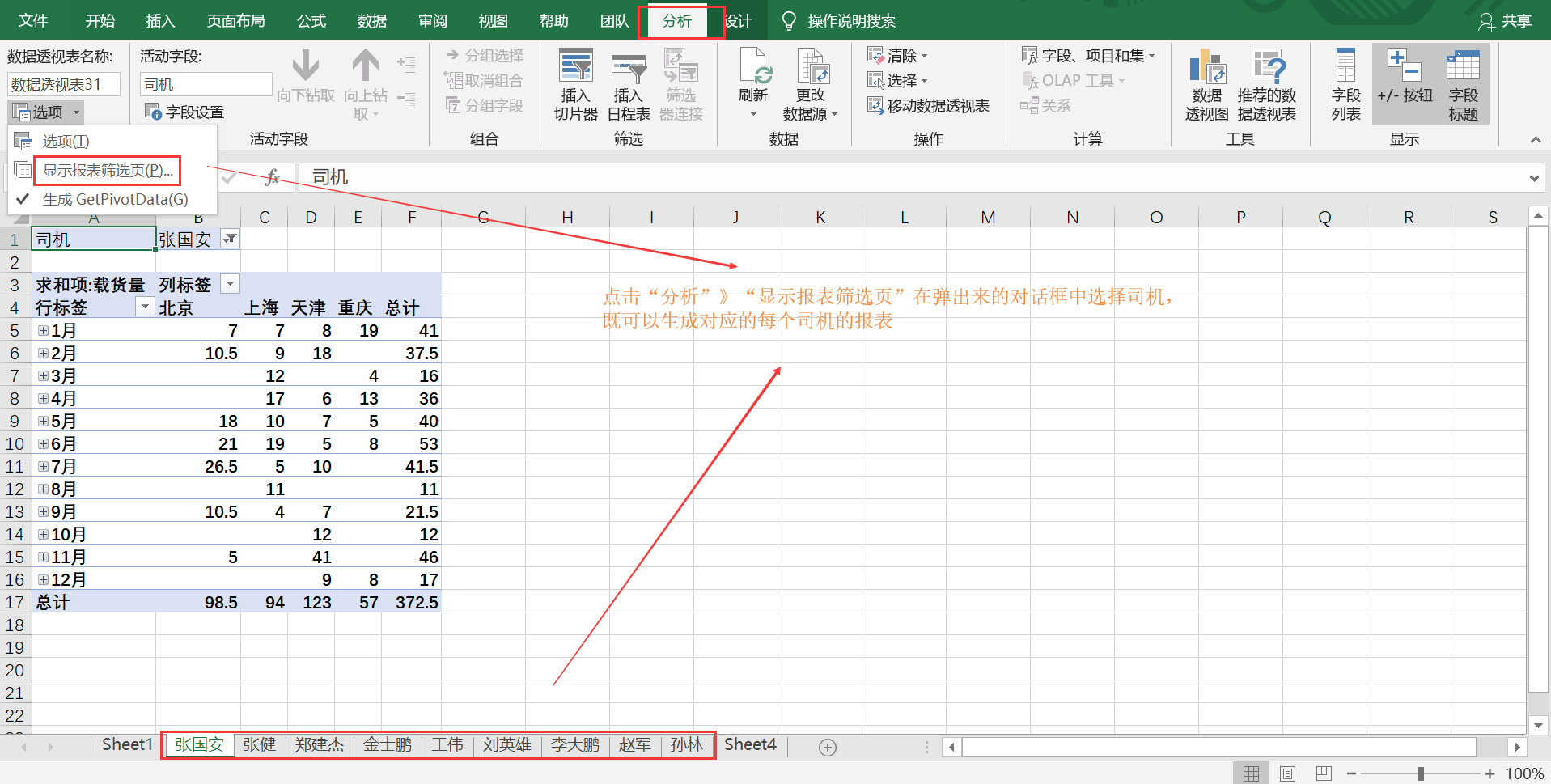Open the 更改数据源 icon
The image size is (1551, 784).
pos(812,85)
